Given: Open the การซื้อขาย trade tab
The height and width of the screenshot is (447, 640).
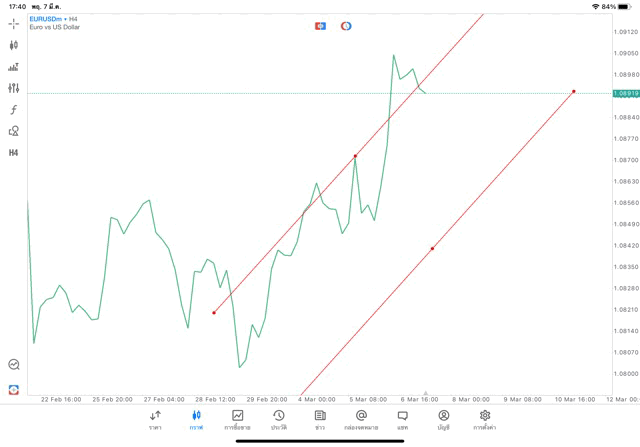Looking at the screenshot, I should pos(237,419).
